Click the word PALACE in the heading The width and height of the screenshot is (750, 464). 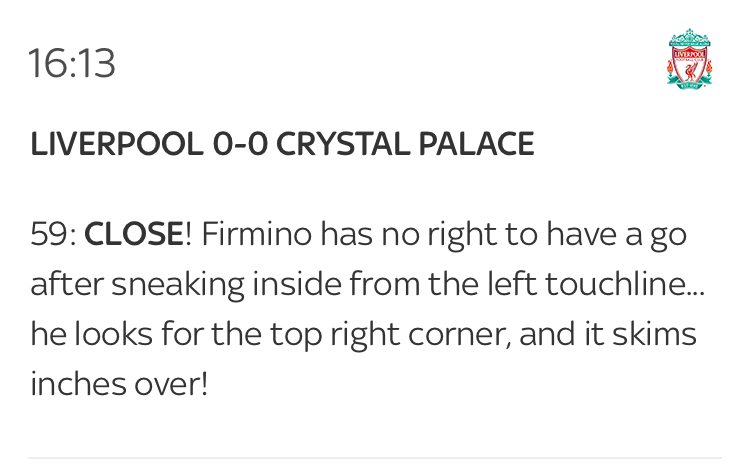(x=476, y=144)
